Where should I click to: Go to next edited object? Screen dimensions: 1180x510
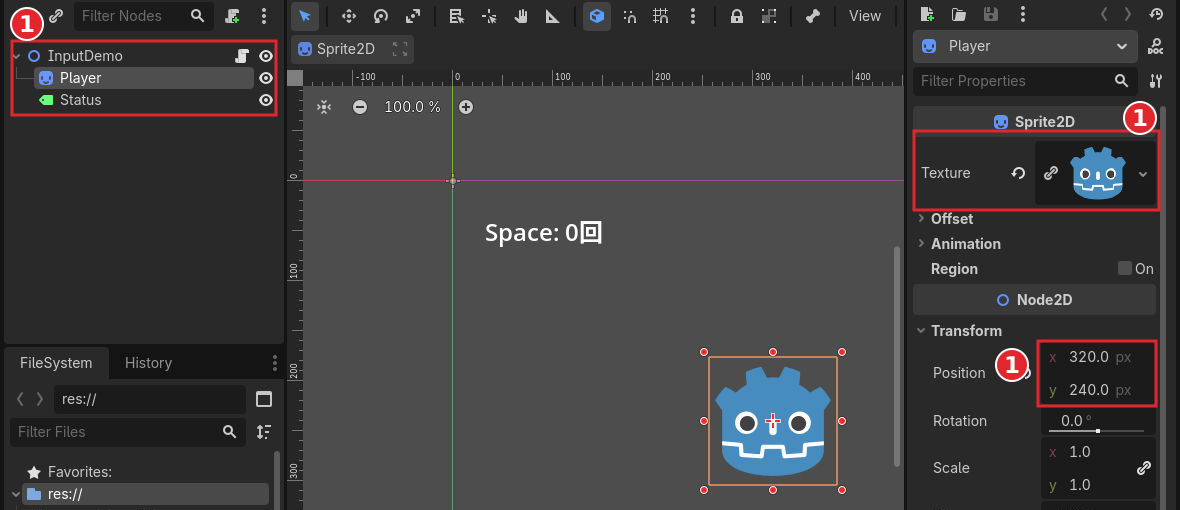pos(1127,14)
